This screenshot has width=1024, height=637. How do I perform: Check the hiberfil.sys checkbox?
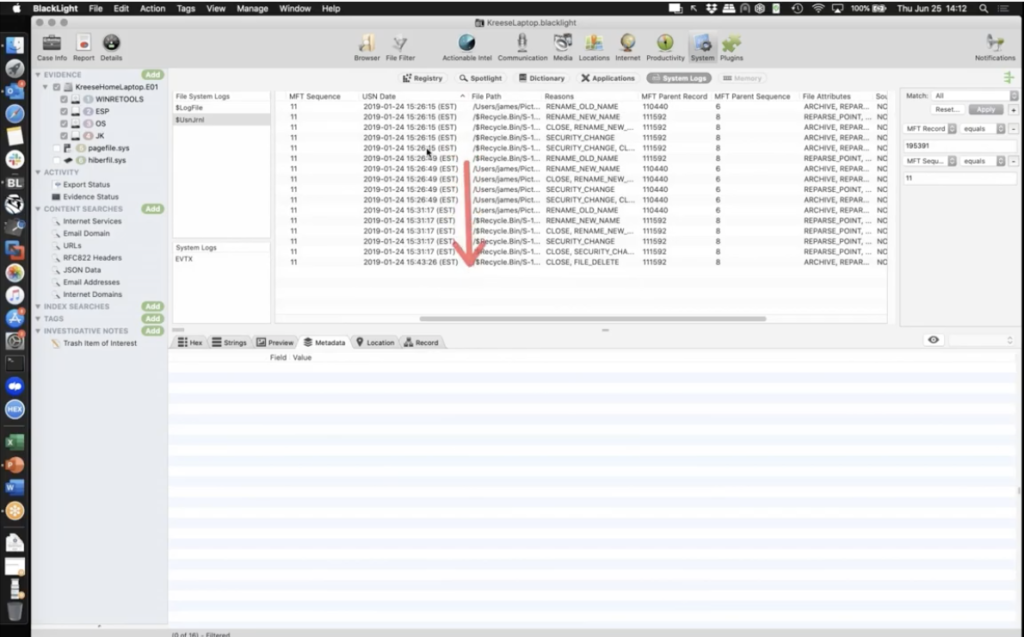[x=57, y=160]
